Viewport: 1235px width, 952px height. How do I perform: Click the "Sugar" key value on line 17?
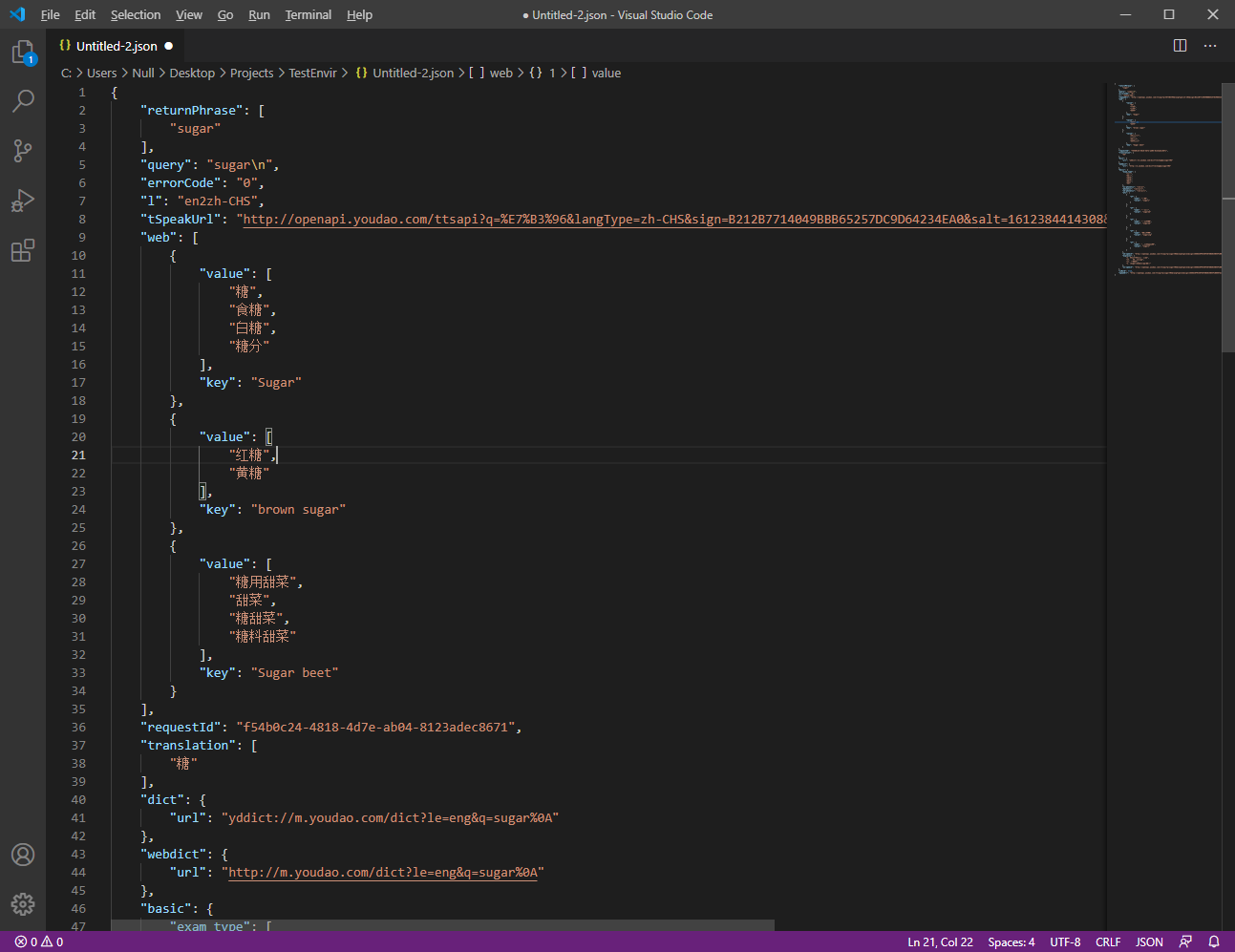[276, 382]
